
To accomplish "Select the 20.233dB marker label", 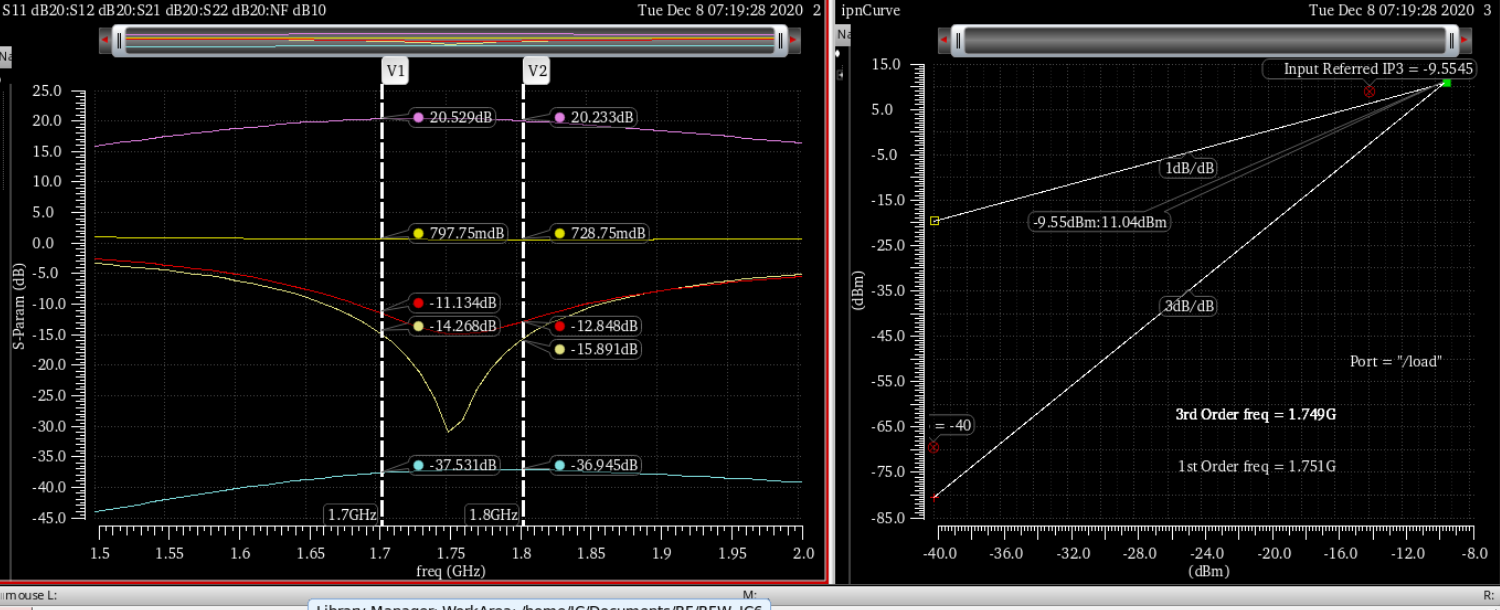I will pos(594,117).
